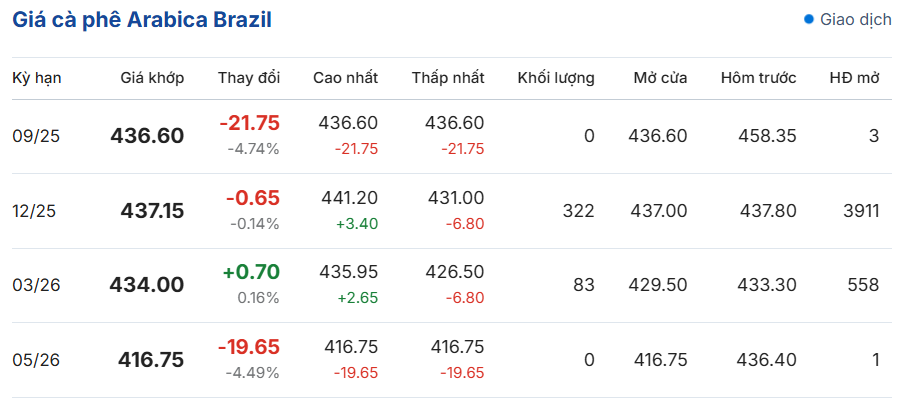906x402 pixels.
Task: Sort by the "Khối lượng" column header
Action: coord(556,78)
